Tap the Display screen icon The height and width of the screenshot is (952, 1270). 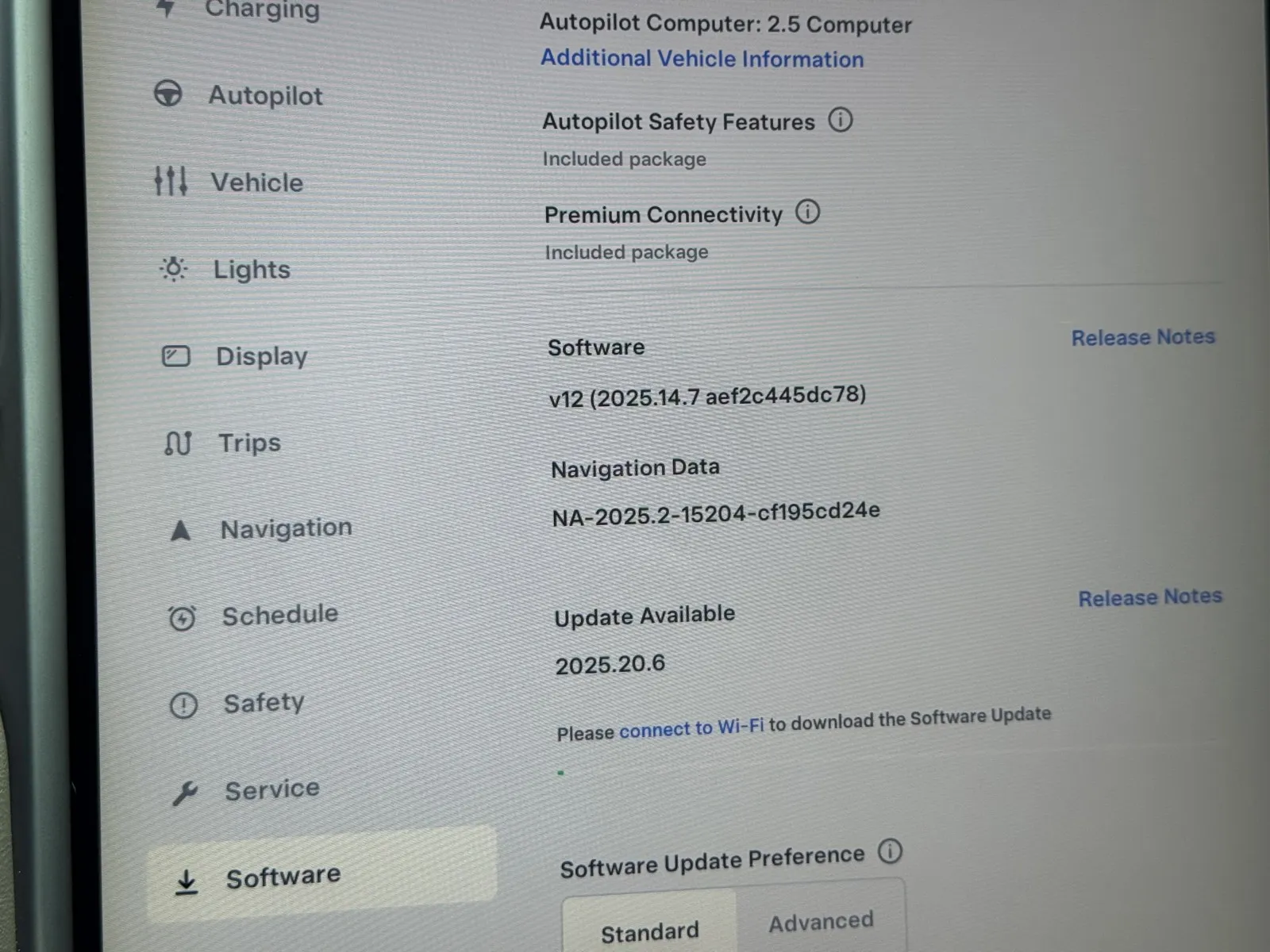point(175,356)
